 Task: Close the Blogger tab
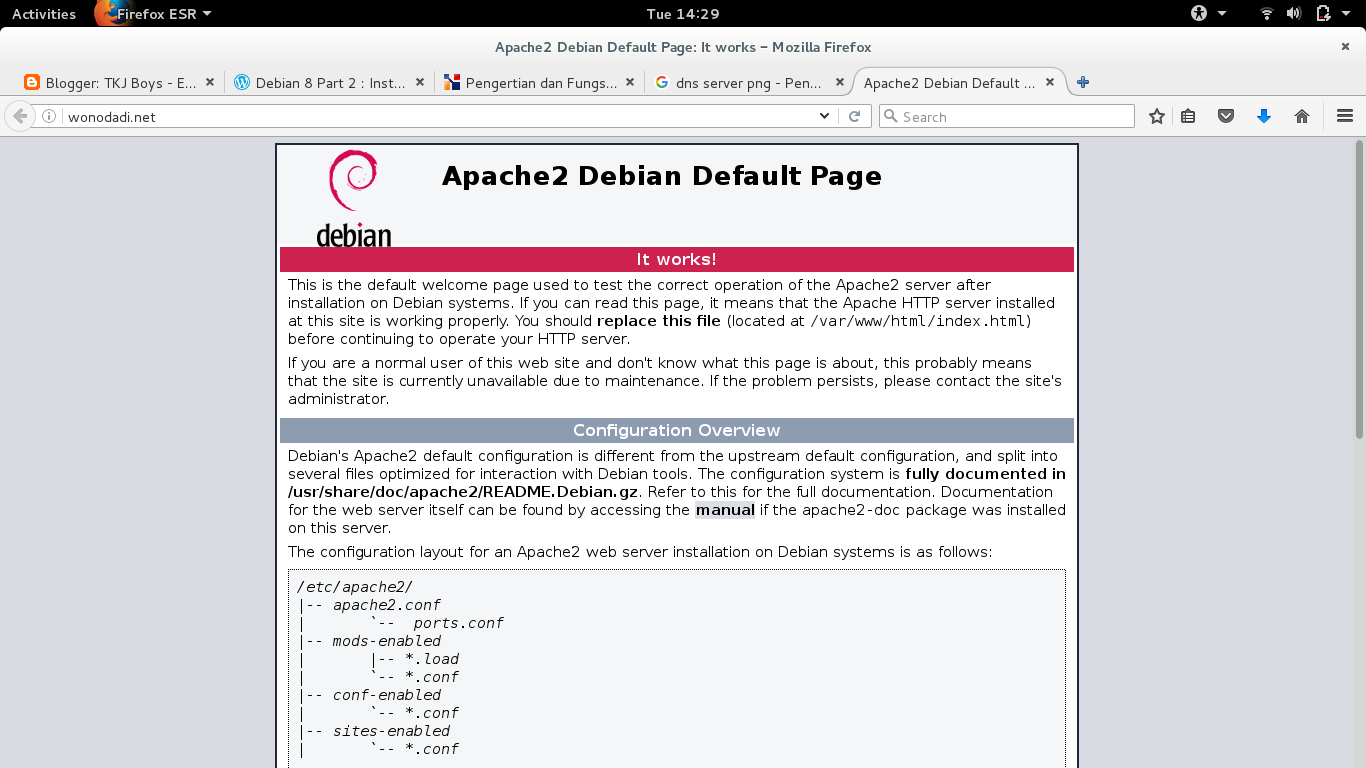point(210,83)
